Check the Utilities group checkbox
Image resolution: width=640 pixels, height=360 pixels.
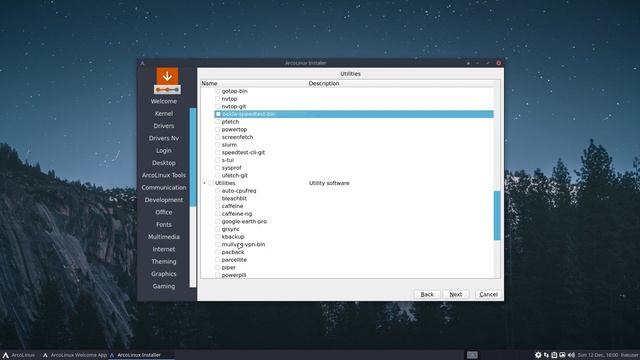point(211,183)
